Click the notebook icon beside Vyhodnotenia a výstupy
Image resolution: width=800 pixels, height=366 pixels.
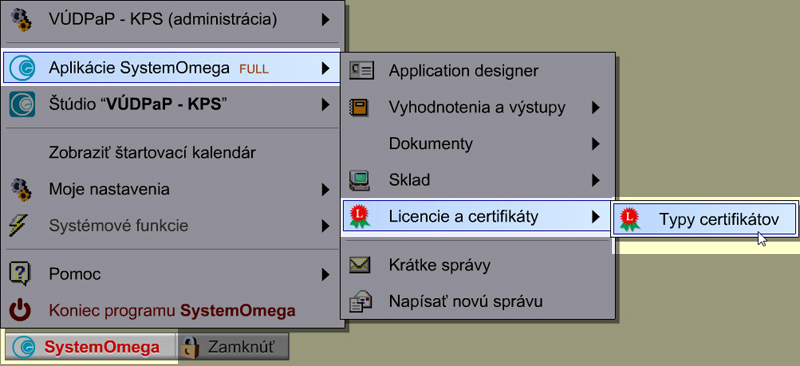[x=358, y=108]
